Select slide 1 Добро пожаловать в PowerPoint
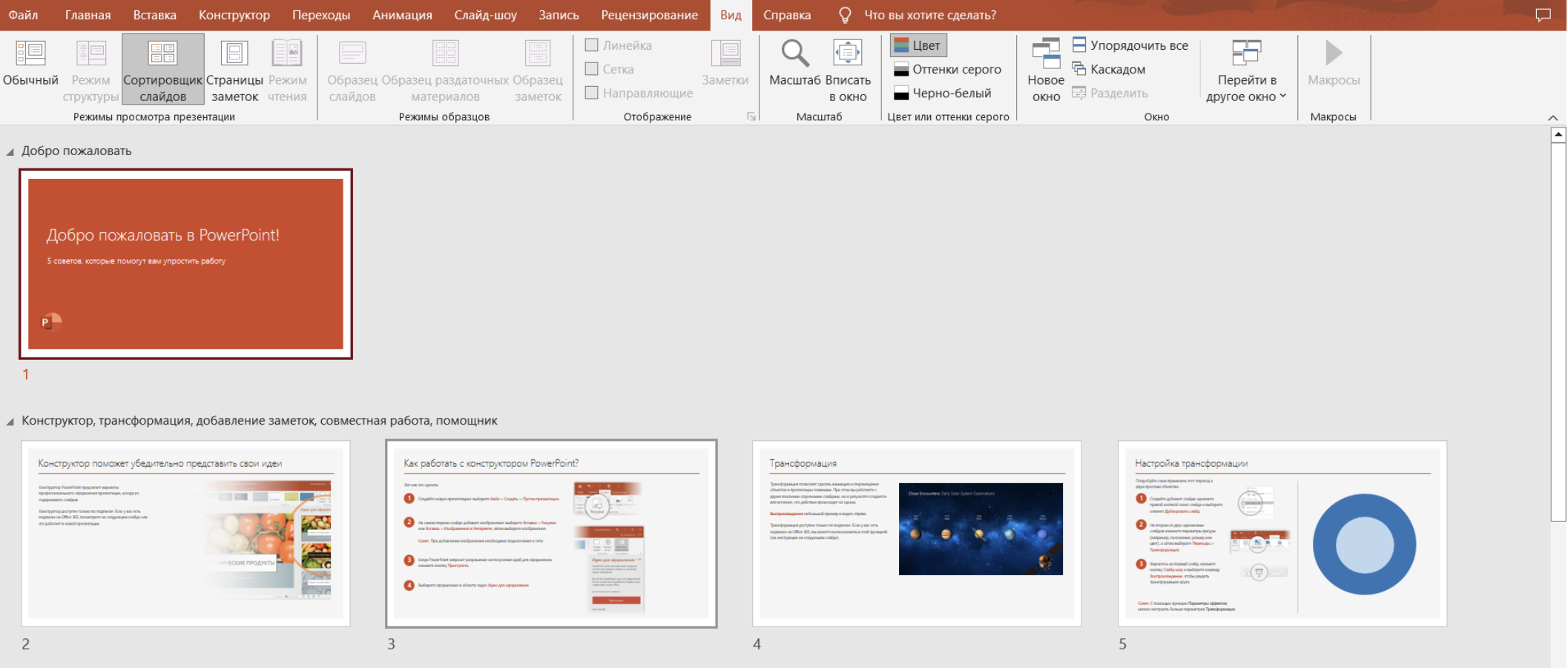1568x668 pixels. click(185, 263)
